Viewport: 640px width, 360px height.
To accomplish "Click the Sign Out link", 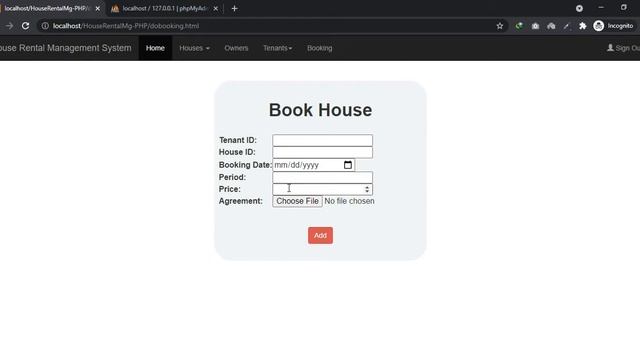I will tap(623, 48).
